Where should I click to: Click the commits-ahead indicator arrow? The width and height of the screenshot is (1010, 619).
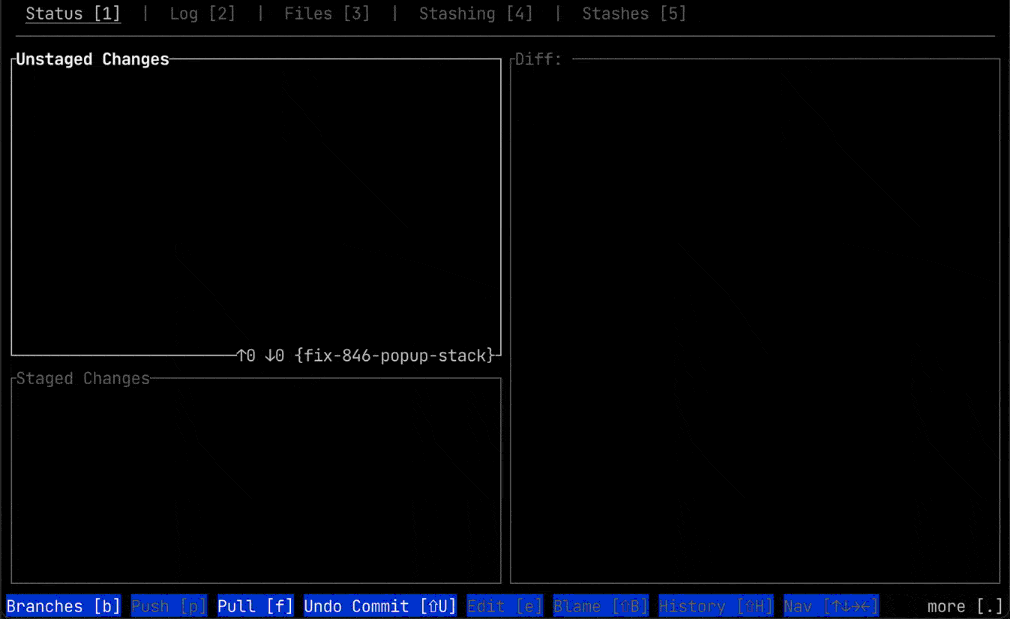tap(244, 355)
